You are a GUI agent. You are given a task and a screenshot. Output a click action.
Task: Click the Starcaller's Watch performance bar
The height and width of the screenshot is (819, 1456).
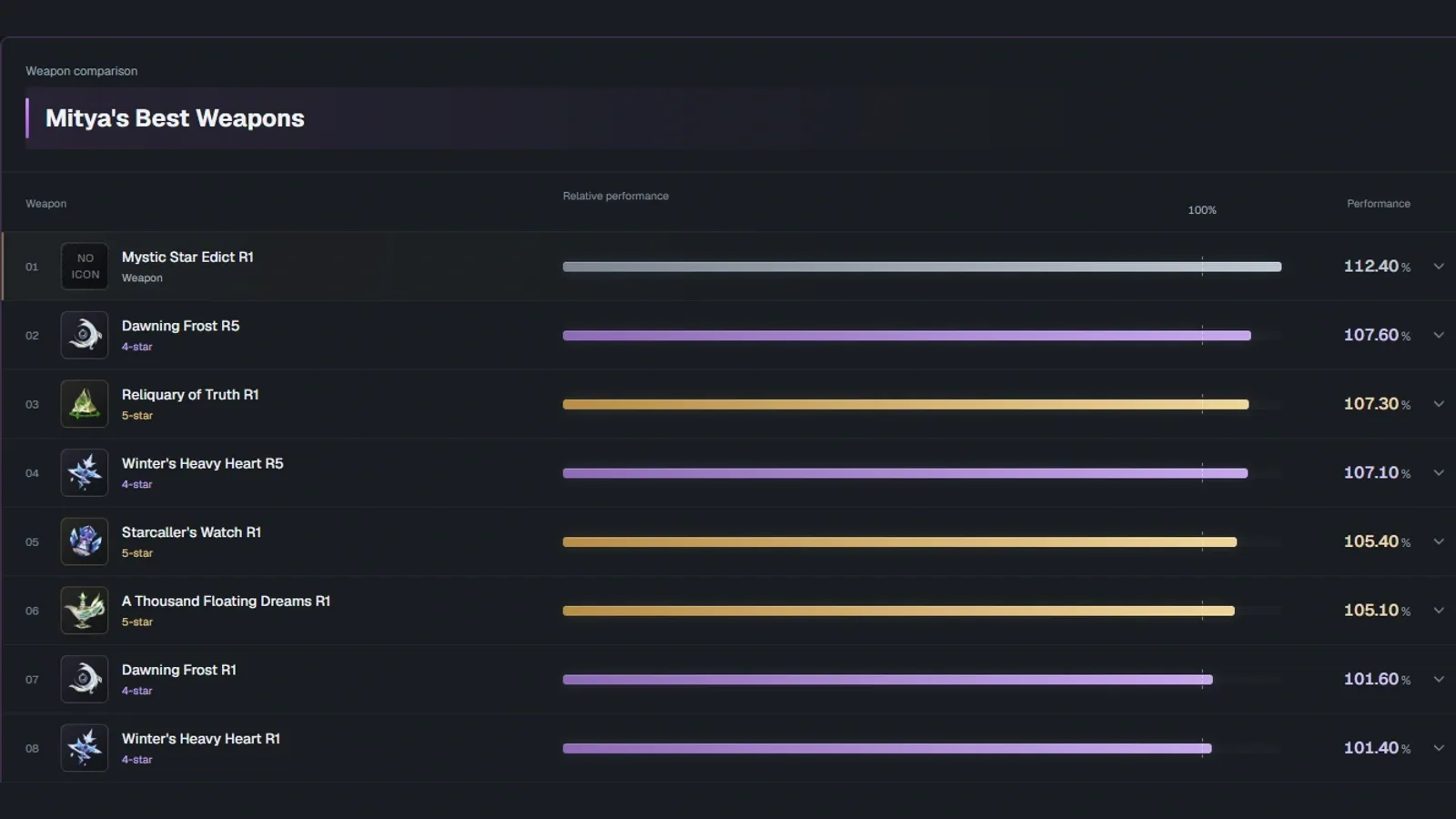pyautogui.click(x=900, y=541)
